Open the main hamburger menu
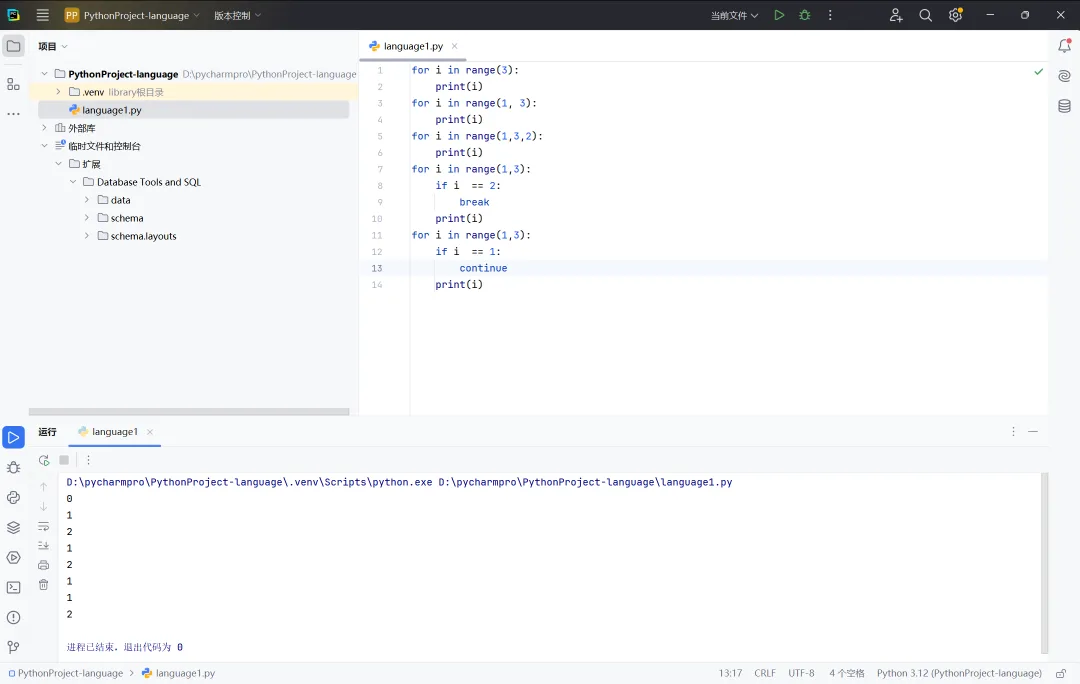The height and width of the screenshot is (684, 1080). (43, 15)
